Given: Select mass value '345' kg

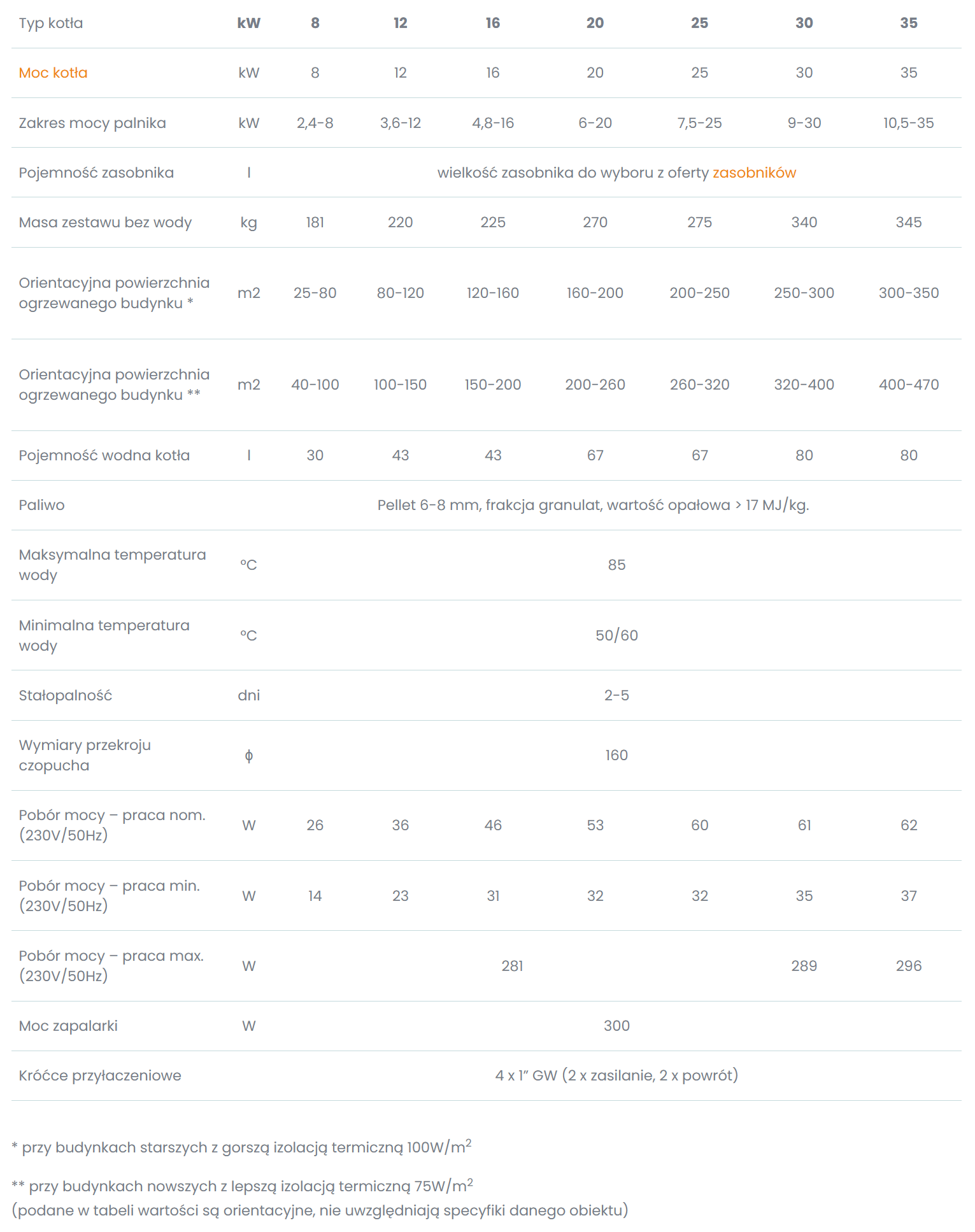Looking at the screenshot, I should [x=908, y=222].
